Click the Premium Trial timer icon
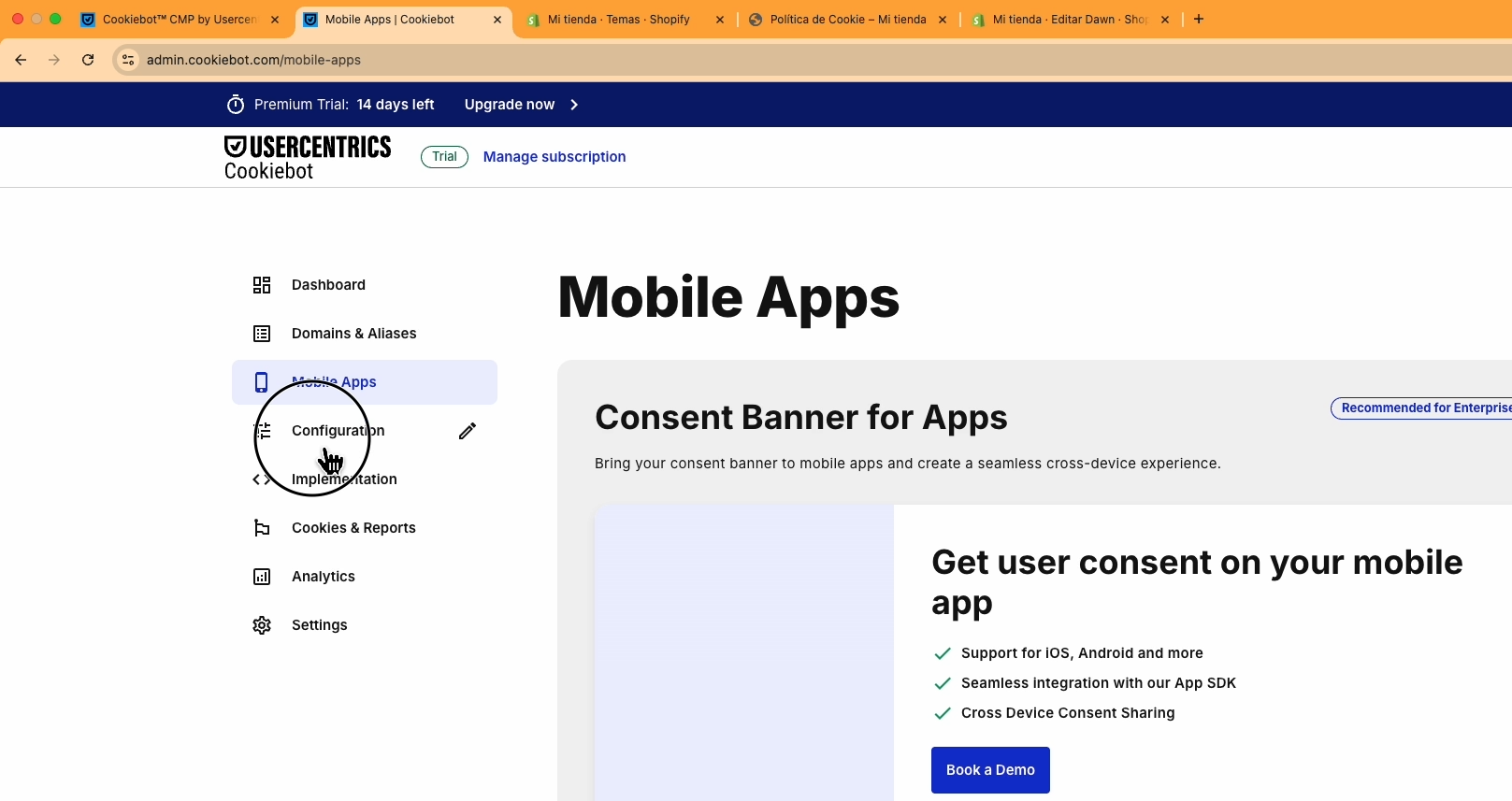 pos(236,105)
